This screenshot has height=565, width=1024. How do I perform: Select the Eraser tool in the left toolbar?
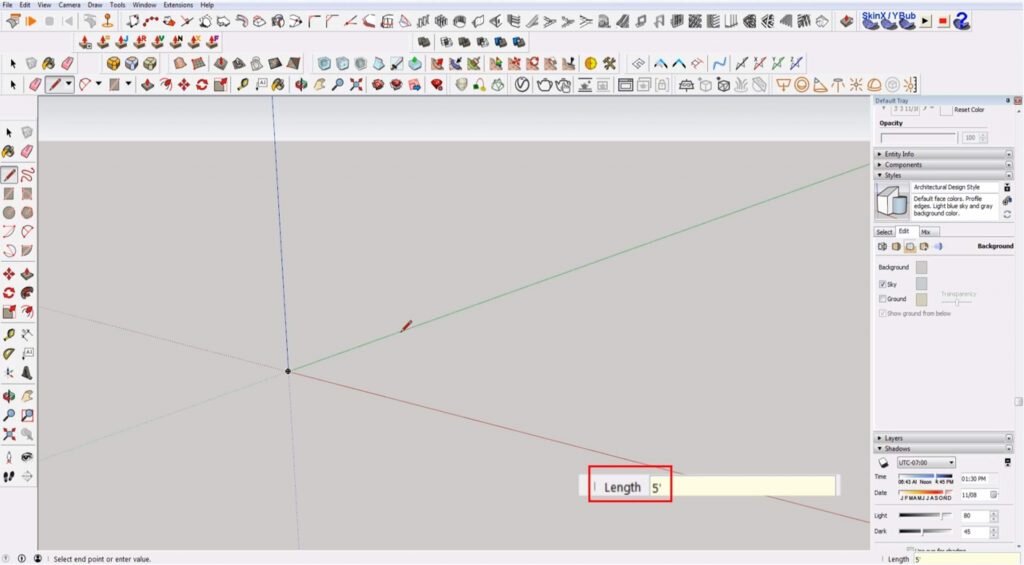click(27, 152)
